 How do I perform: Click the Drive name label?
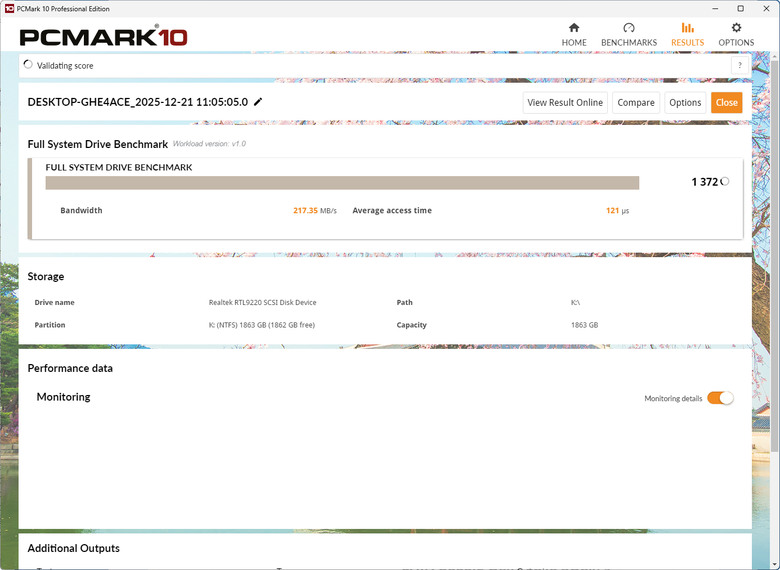click(54, 302)
